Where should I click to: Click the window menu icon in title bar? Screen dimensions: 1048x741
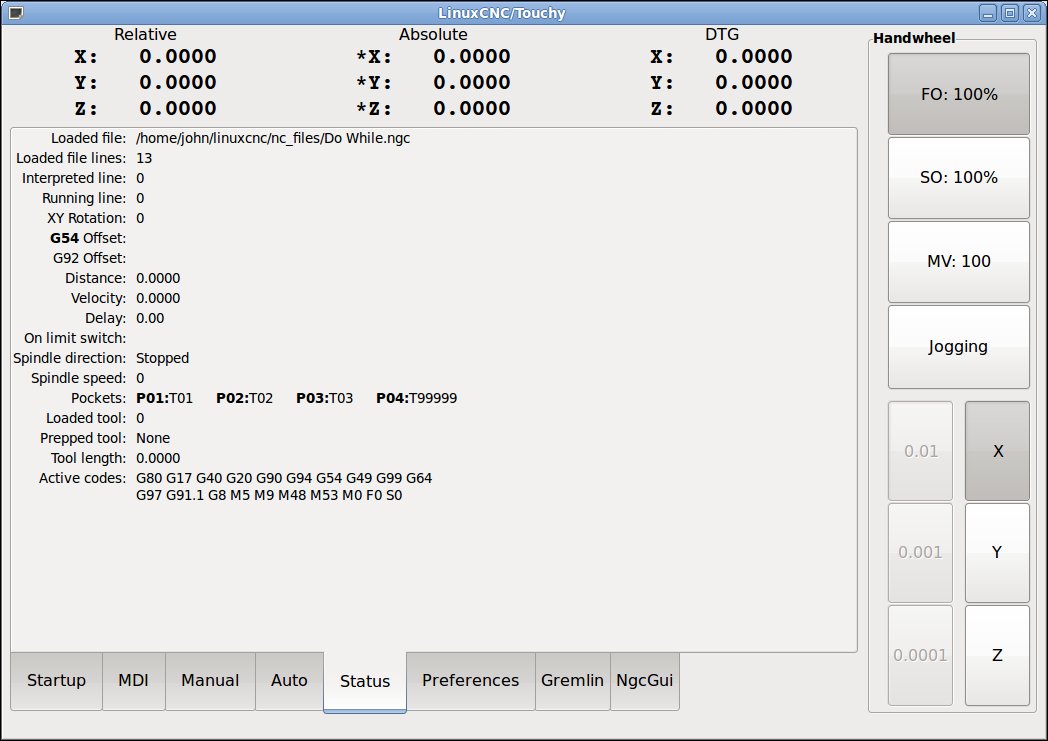pyautogui.click(x=15, y=13)
